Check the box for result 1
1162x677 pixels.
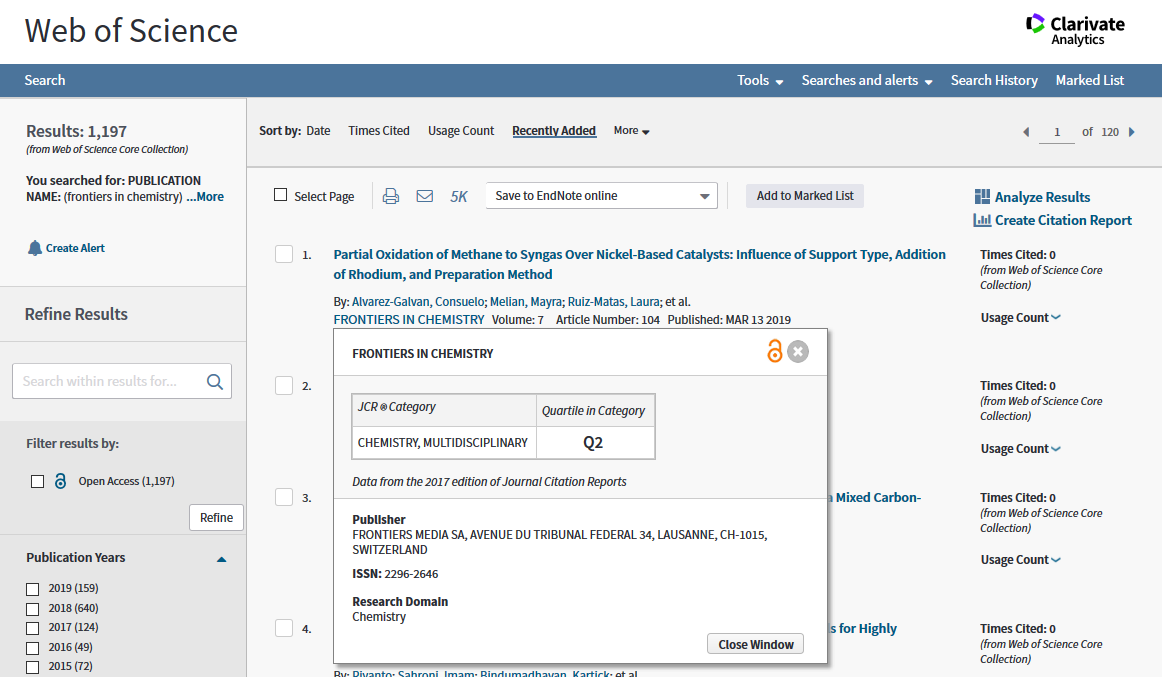coord(284,254)
